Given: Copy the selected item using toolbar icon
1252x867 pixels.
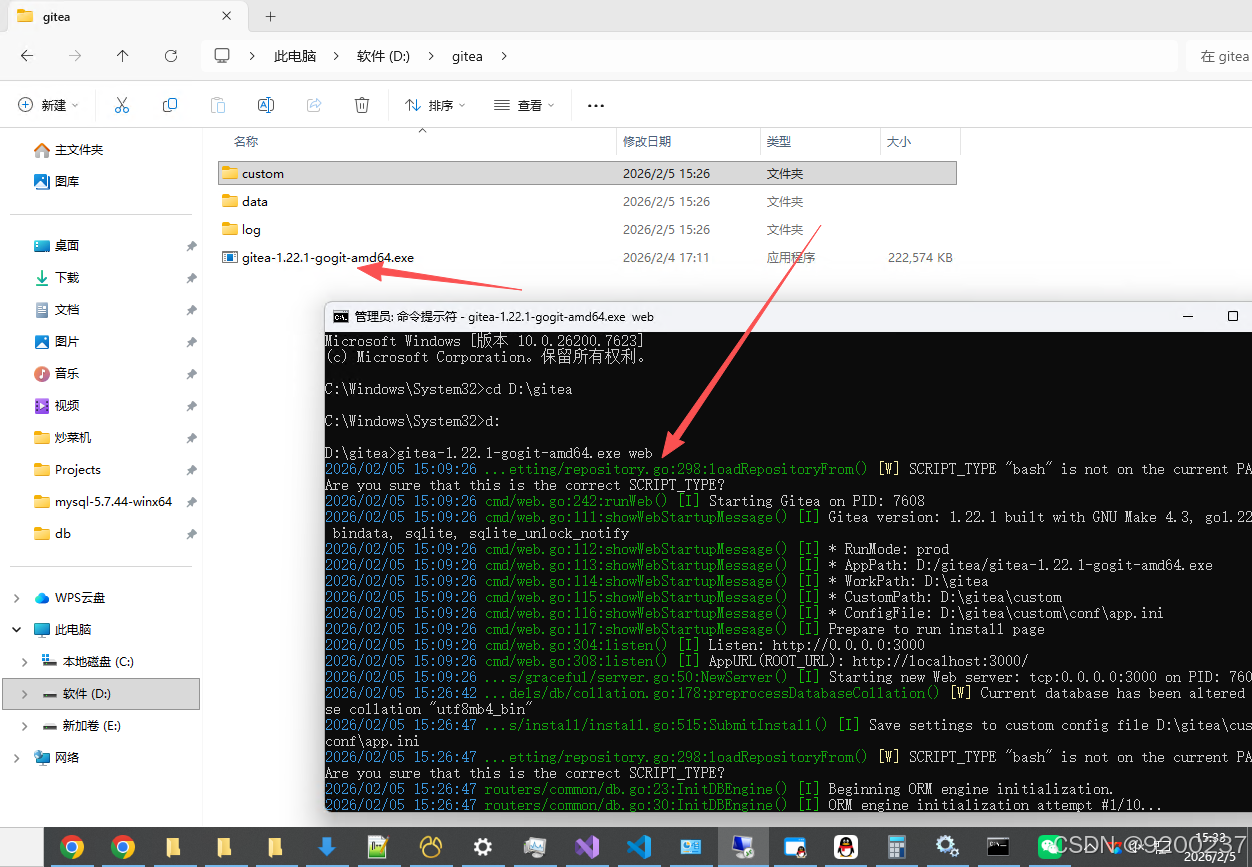Looking at the screenshot, I should coord(170,105).
